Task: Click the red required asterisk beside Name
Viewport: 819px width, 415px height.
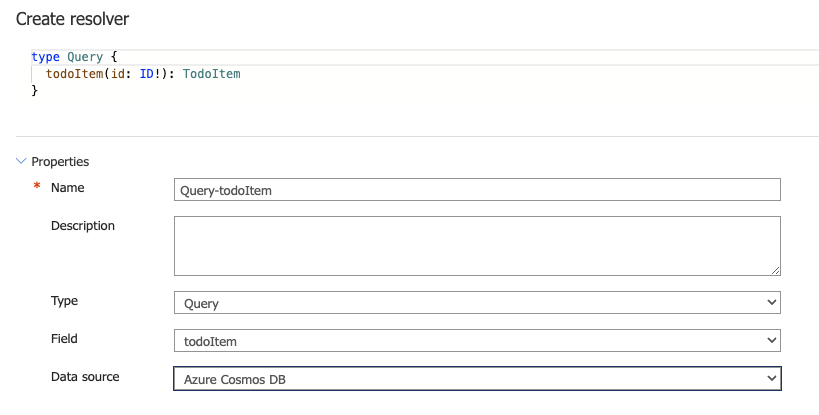Action: (37, 186)
